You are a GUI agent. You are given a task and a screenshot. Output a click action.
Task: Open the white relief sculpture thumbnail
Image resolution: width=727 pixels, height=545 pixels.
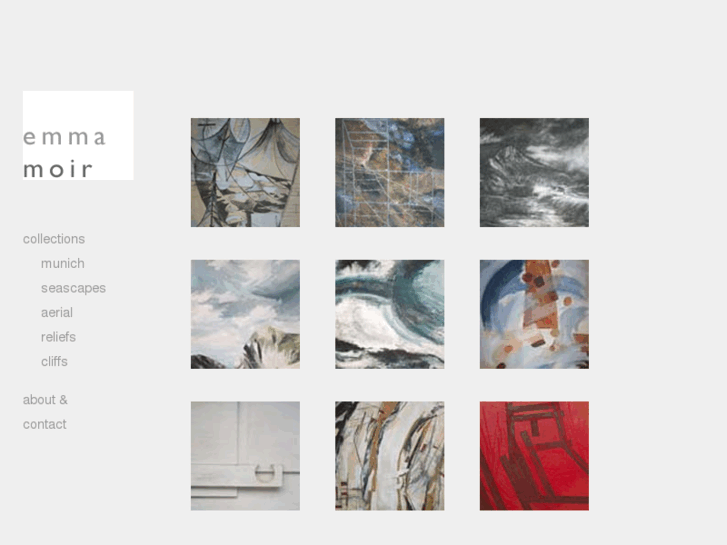click(x=245, y=456)
